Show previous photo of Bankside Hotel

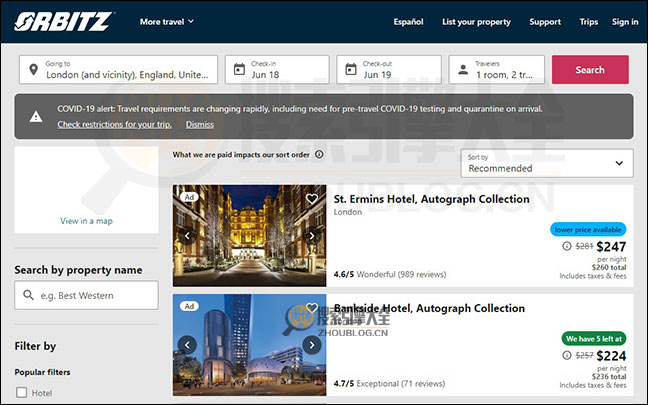[x=186, y=345]
